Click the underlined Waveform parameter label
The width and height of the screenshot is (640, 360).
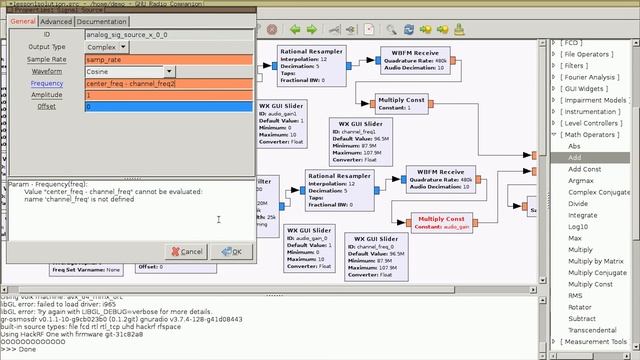pyautogui.click(x=47, y=71)
